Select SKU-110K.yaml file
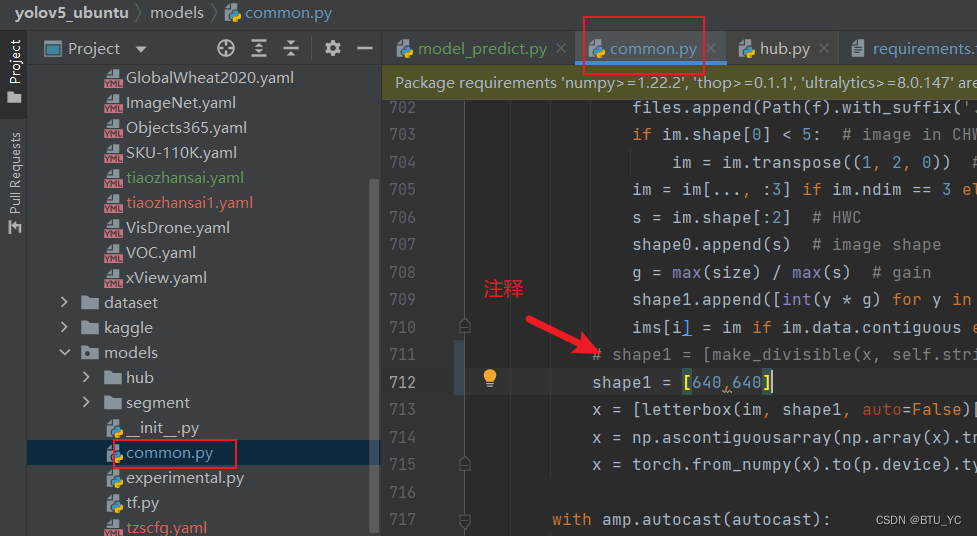The height and width of the screenshot is (536, 977). (x=181, y=153)
